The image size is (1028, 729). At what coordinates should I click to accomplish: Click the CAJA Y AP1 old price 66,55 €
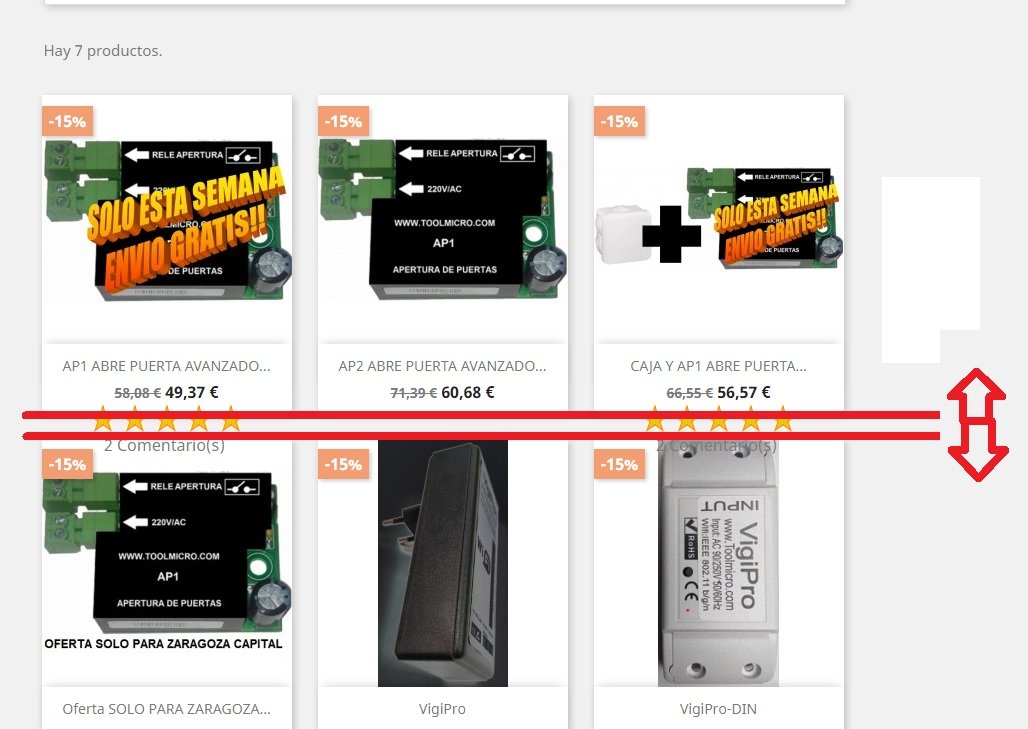point(690,393)
